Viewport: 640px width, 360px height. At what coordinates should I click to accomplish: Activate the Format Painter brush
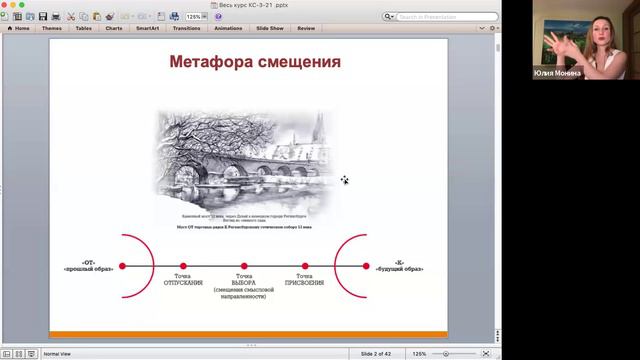(x=110, y=16)
